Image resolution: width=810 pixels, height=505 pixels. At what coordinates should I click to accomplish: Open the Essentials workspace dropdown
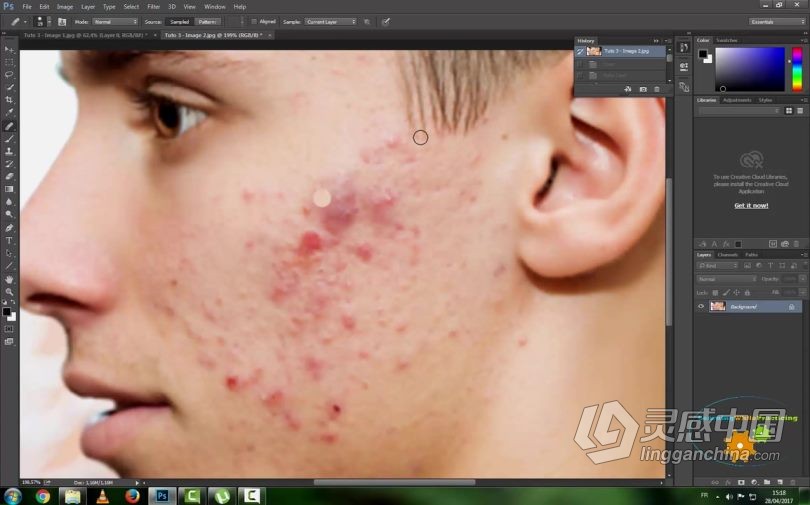point(776,22)
